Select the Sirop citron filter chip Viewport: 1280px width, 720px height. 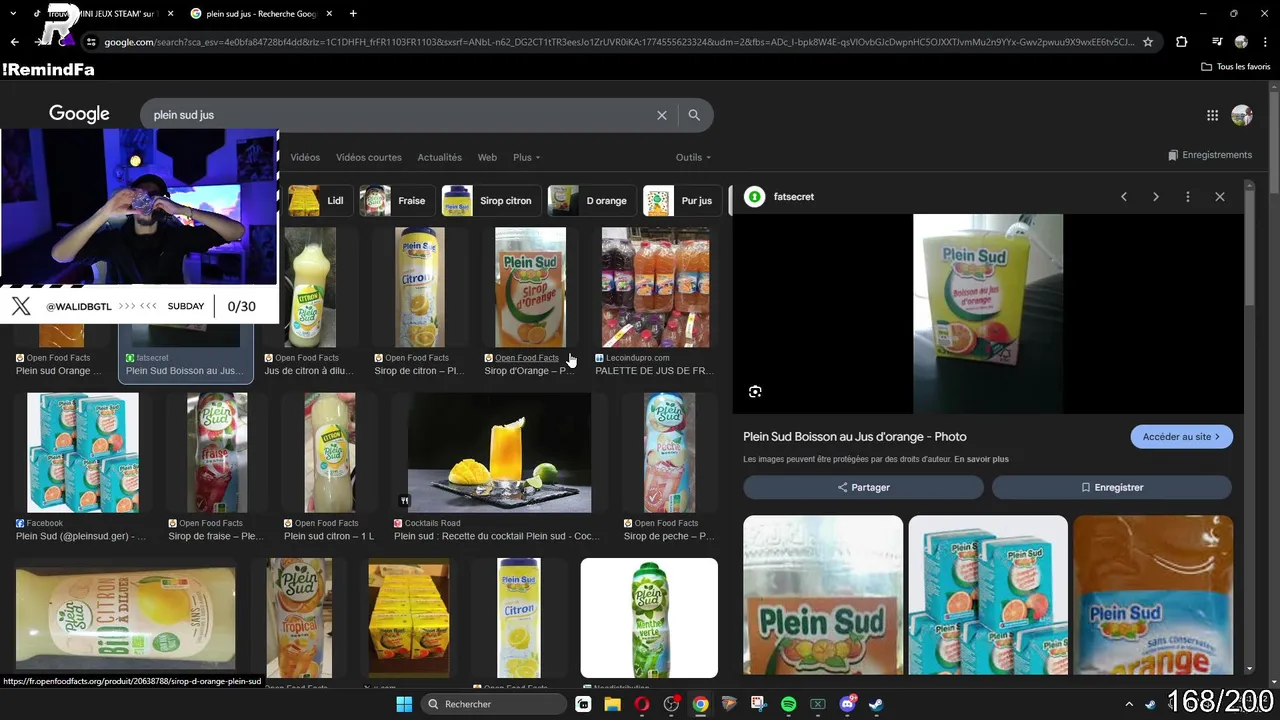490,200
